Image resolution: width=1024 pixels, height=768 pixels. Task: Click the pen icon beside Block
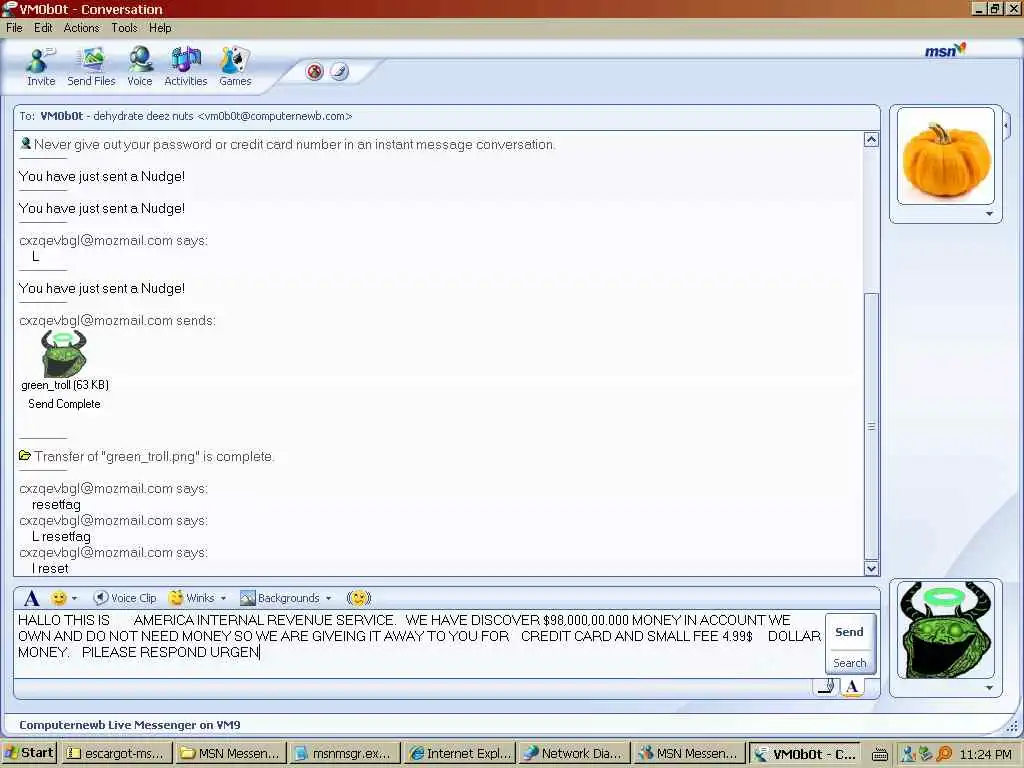coord(339,71)
